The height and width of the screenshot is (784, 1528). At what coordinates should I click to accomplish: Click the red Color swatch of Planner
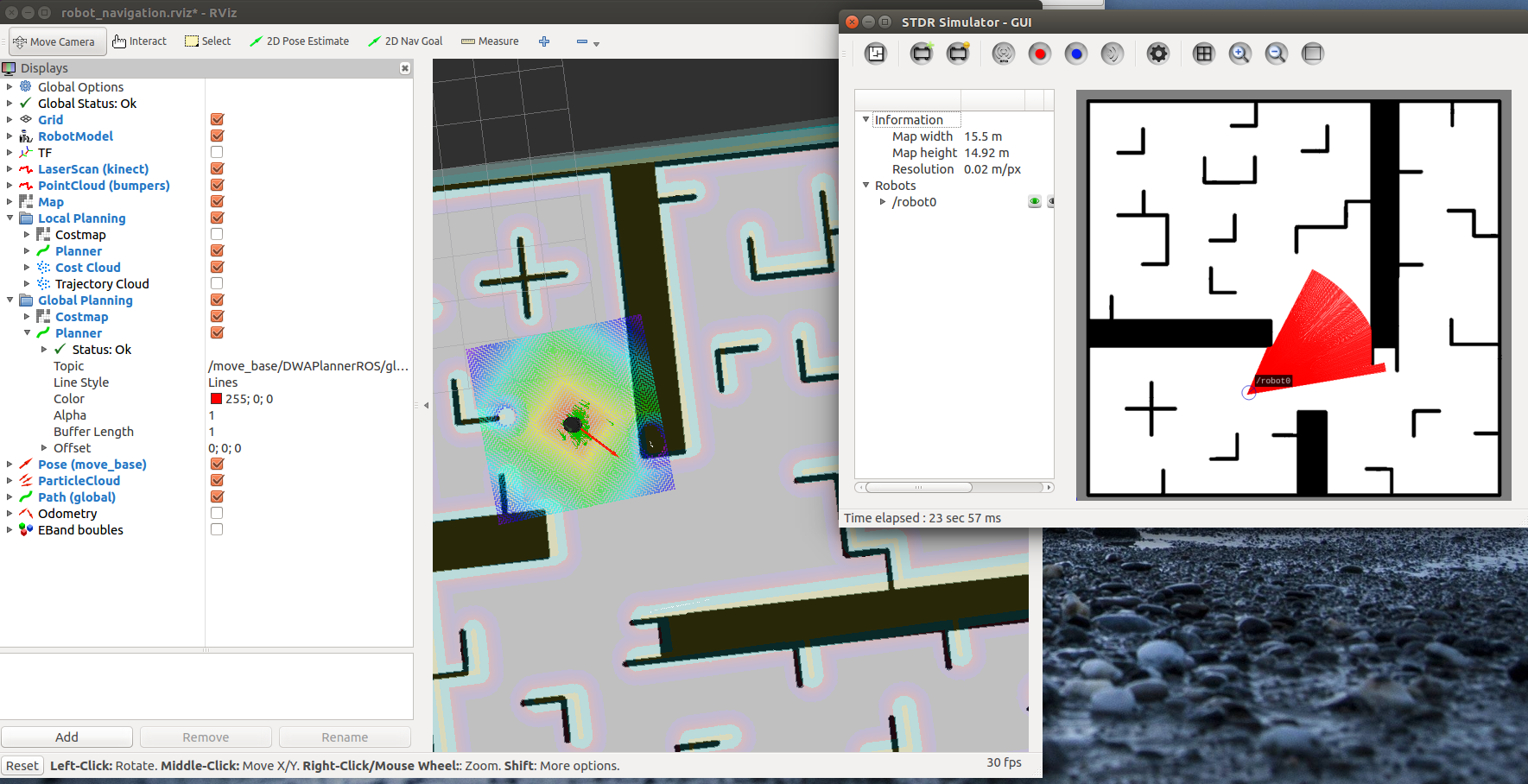pyautogui.click(x=216, y=399)
